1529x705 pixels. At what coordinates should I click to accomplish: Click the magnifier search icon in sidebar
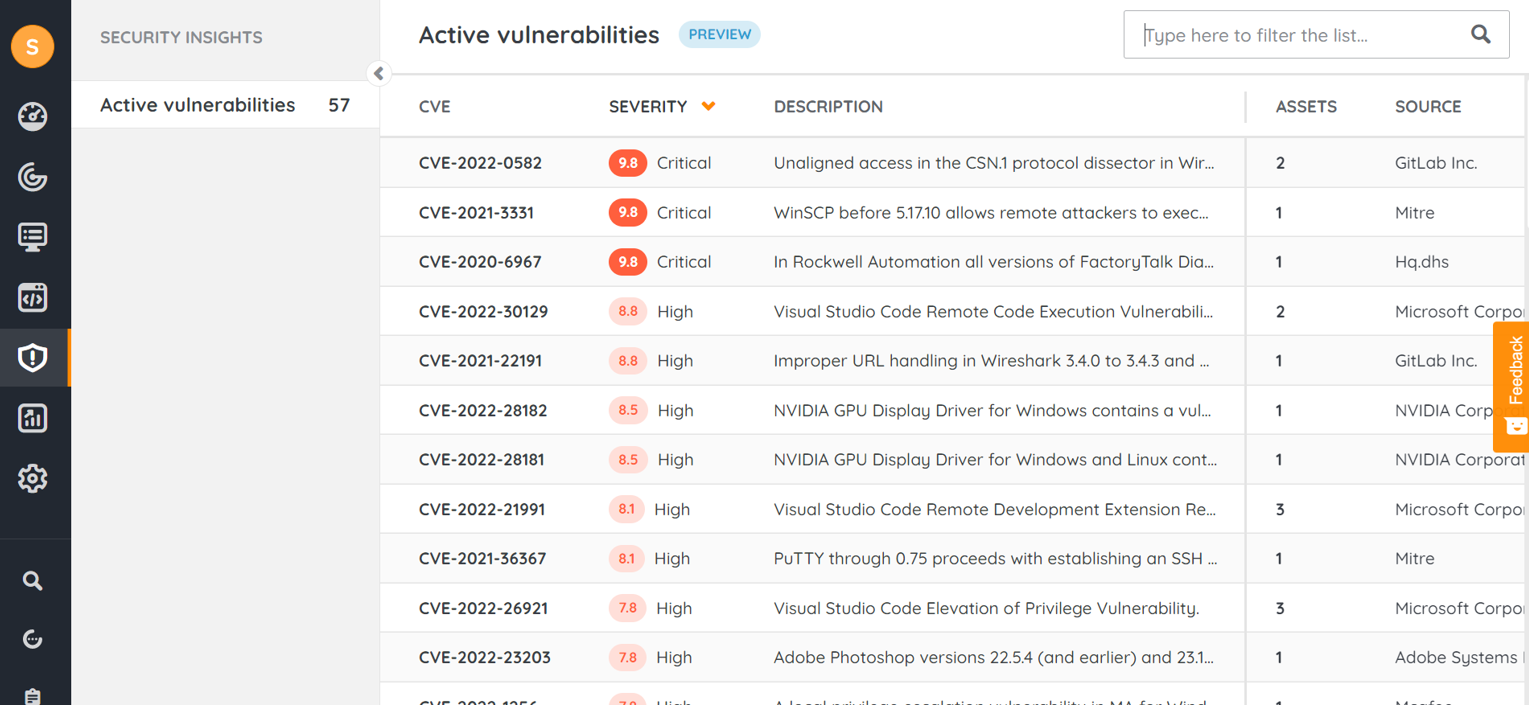click(x=33, y=581)
